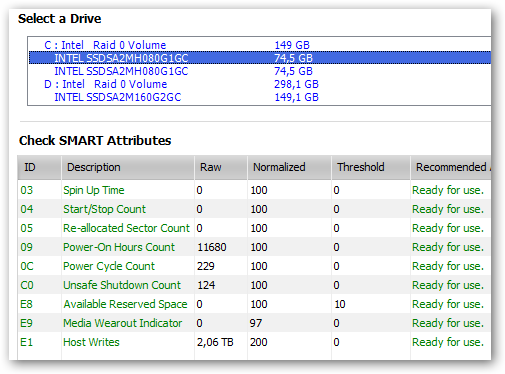Select the INTEL SSDSA2M160G2GC drive
Viewport: 505px width, 374px height.
(260, 97)
